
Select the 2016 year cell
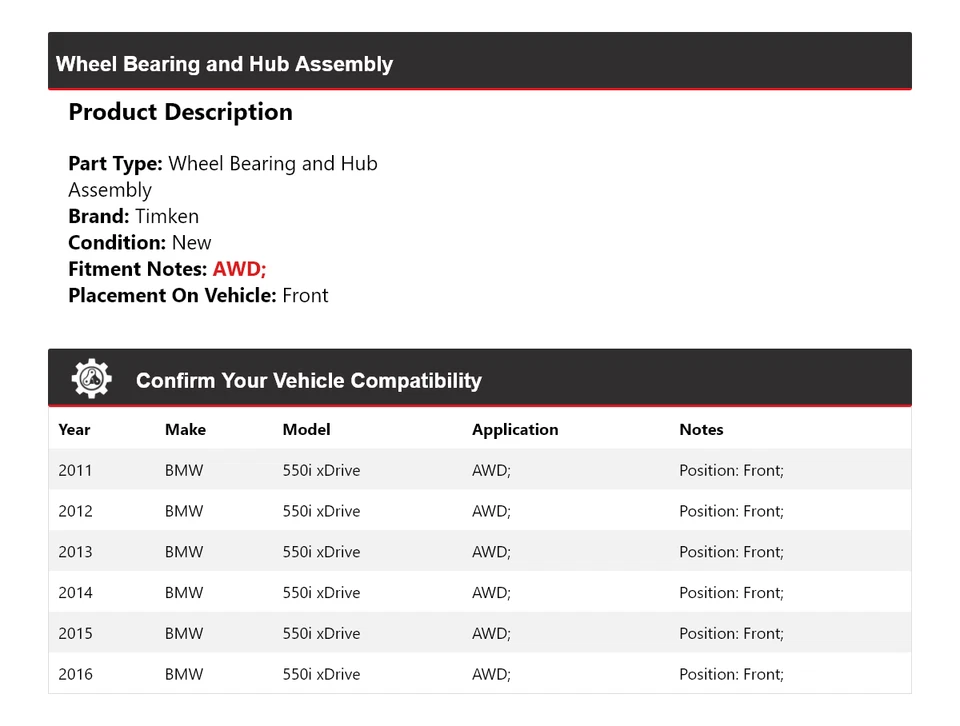click(x=75, y=674)
